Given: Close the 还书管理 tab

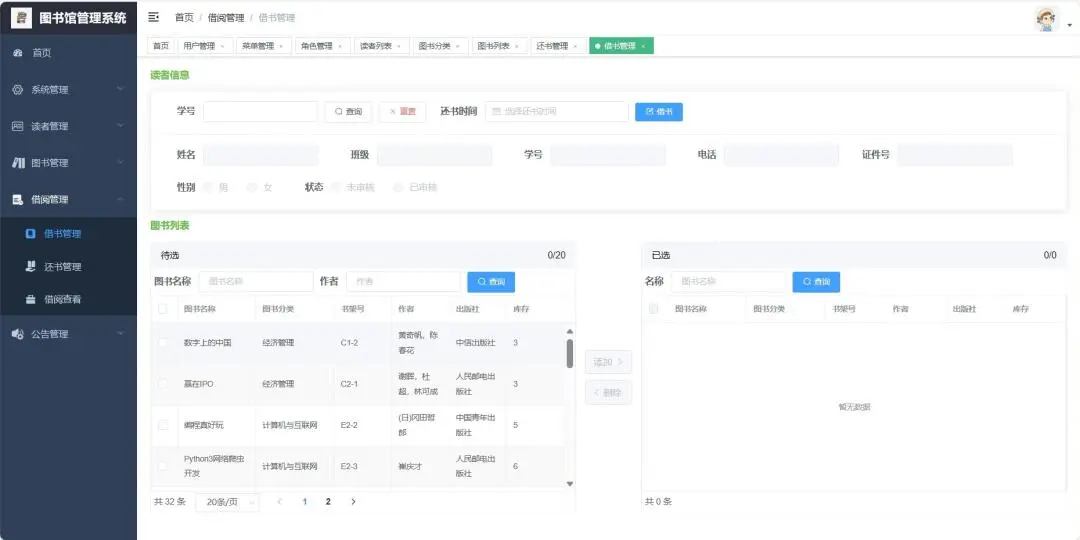Looking at the screenshot, I should (575, 46).
